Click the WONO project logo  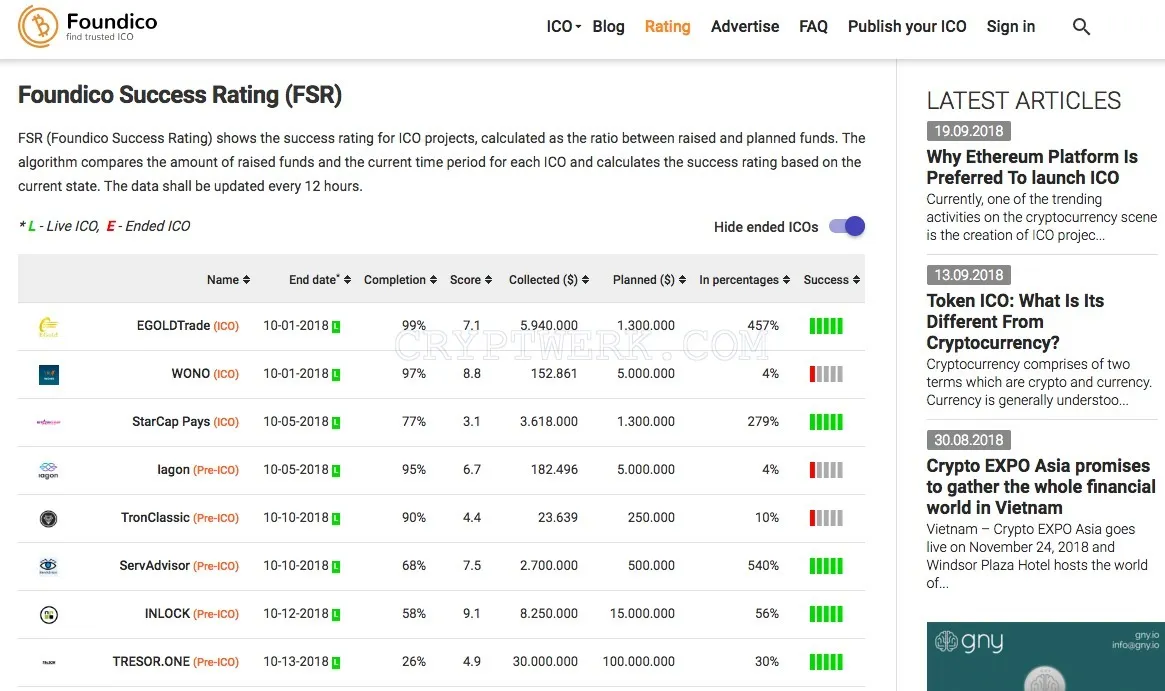coord(48,374)
